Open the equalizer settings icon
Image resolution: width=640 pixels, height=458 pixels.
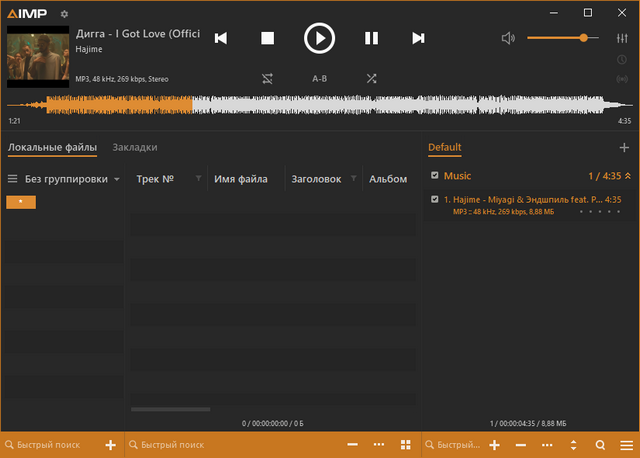pyautogui.click(x=622, y=38)
